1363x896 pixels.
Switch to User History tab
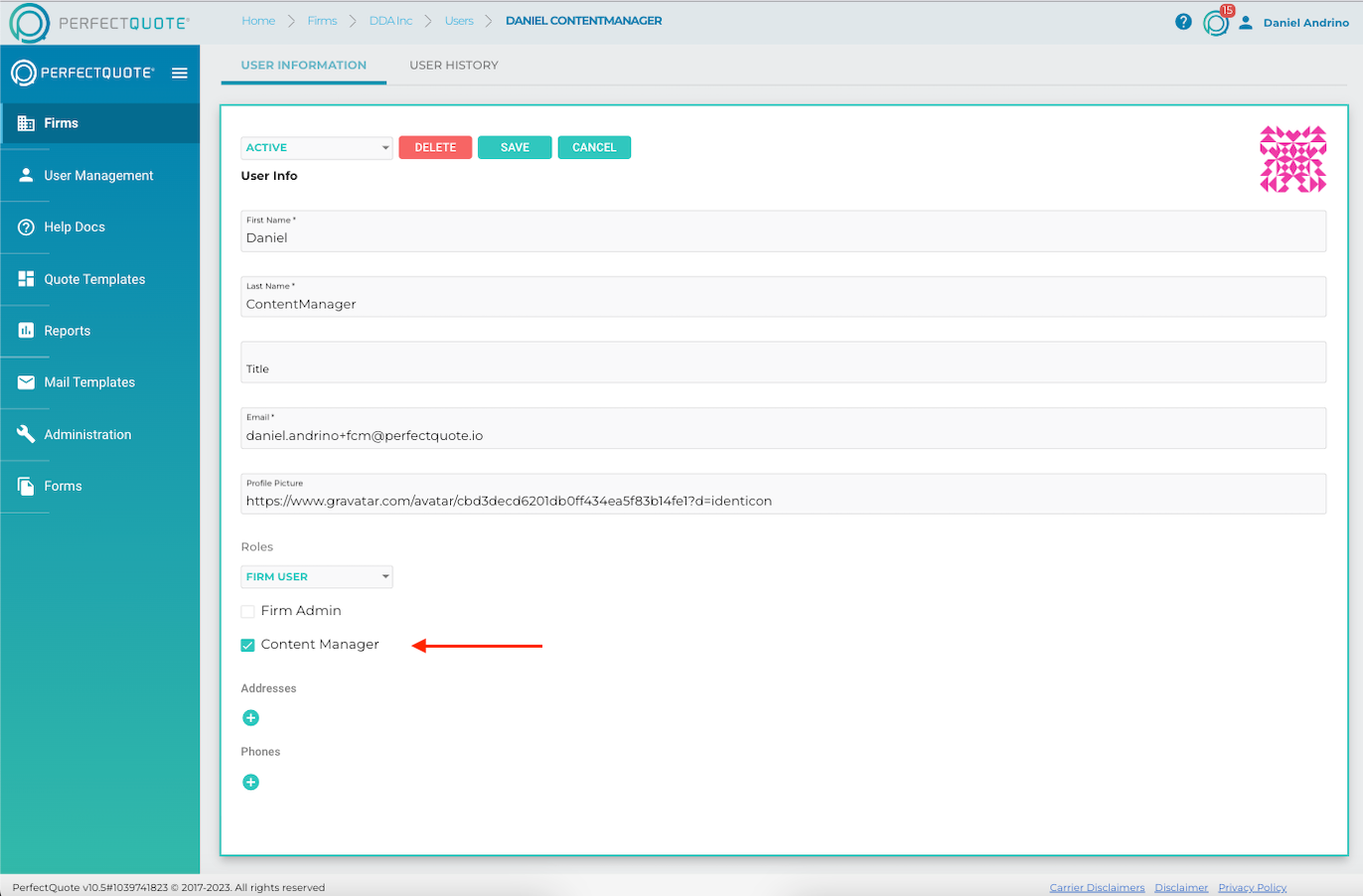[x=454, y=66]
